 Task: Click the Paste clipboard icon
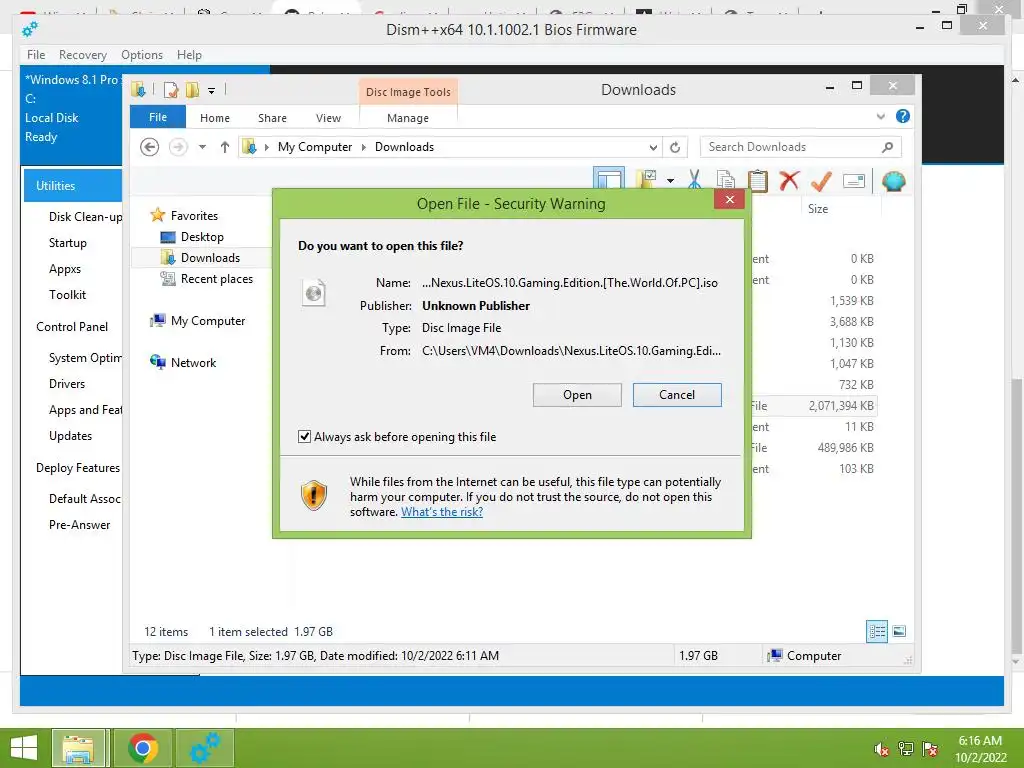tap(758, 180)
